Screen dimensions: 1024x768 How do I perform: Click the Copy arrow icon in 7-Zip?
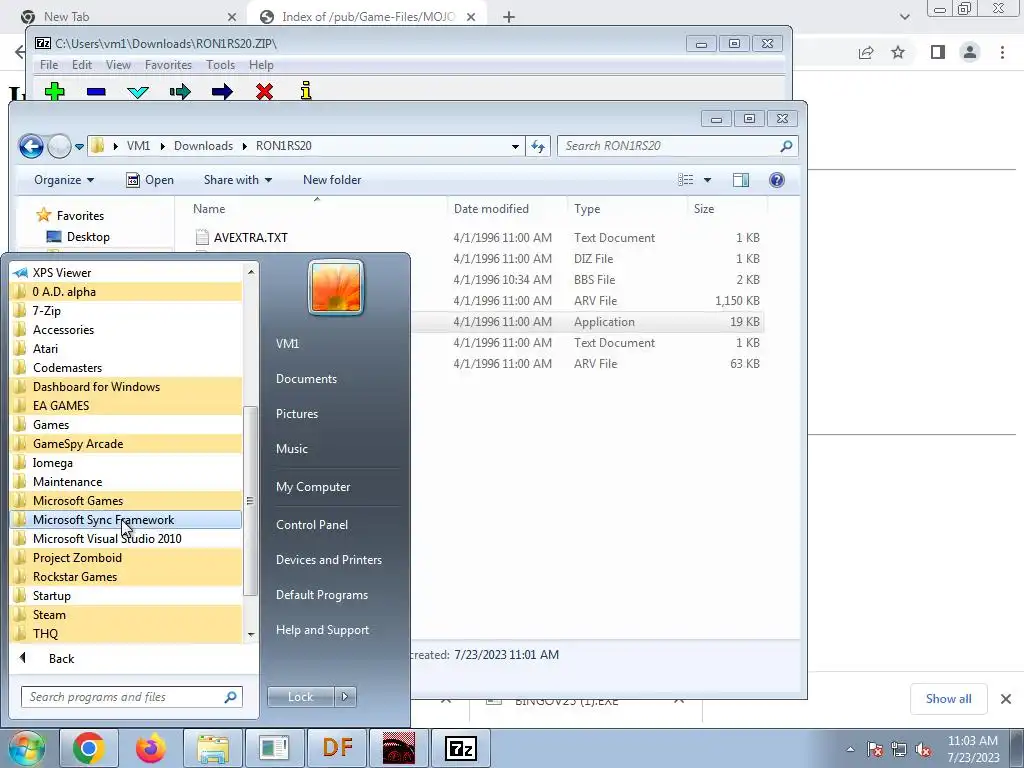pos(180,91)
